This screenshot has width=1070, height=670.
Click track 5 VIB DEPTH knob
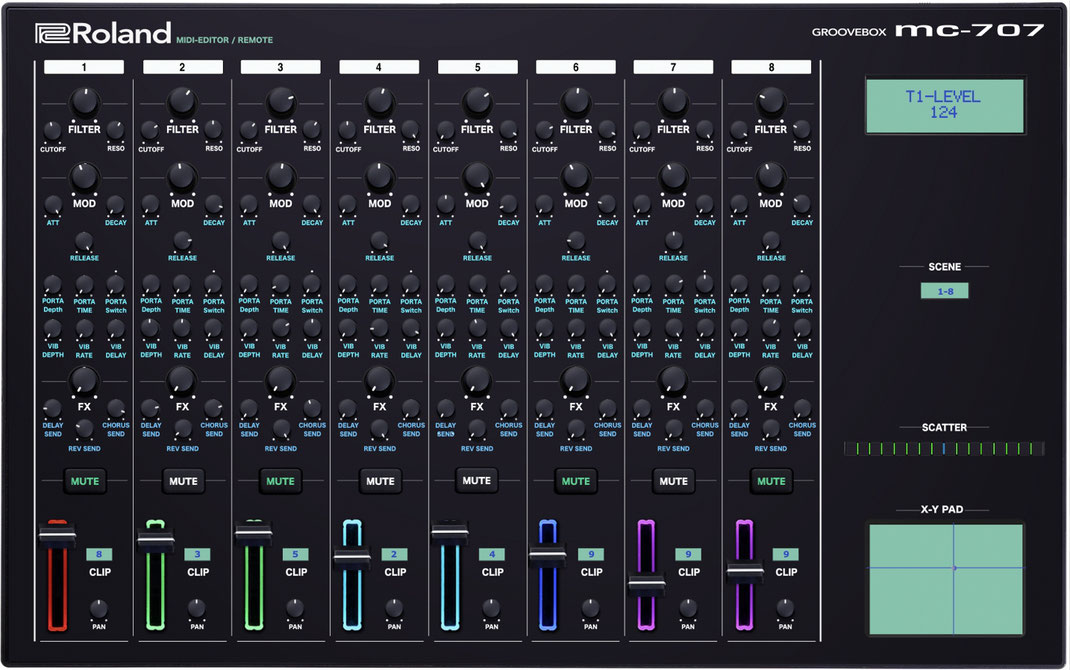point(445,330)
